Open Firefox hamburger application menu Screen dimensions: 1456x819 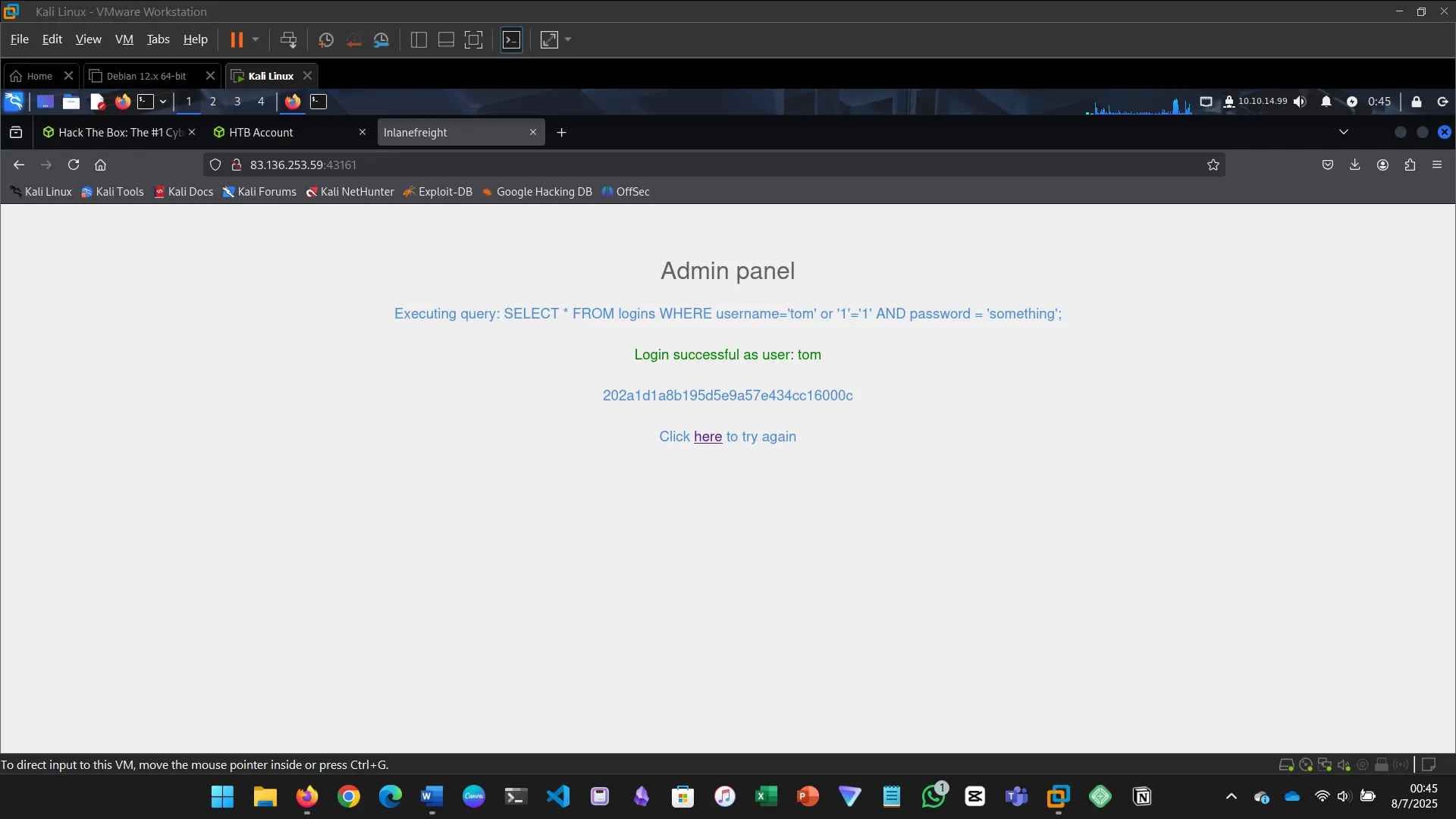pos(1437,165)
